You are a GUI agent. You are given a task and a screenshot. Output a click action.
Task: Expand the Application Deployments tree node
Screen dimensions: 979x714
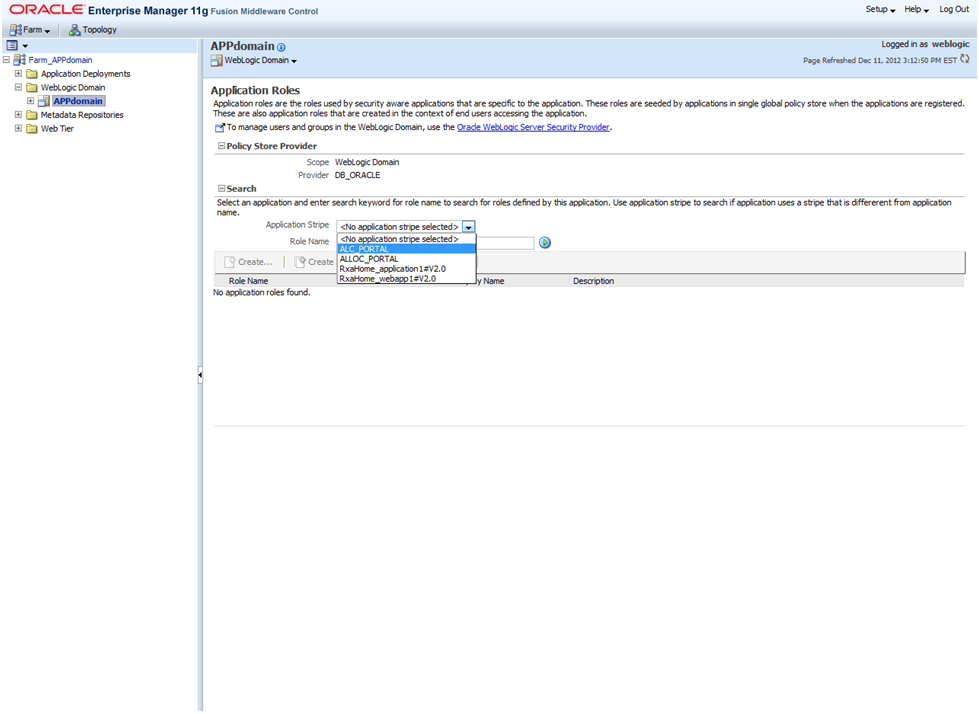point(20,73)
